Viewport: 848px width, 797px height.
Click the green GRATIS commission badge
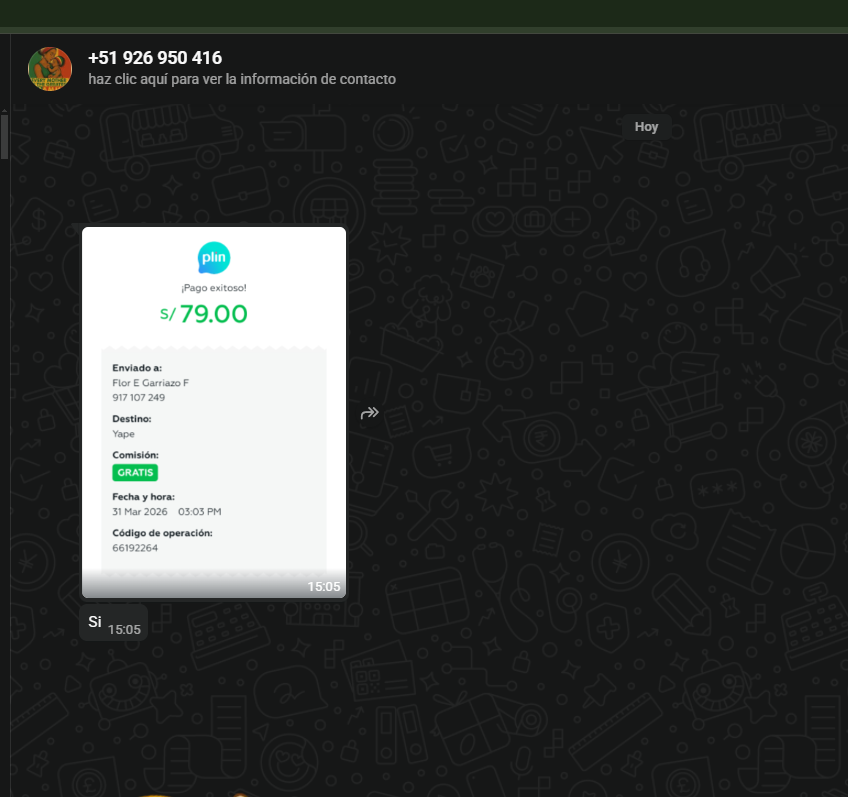click(x=135, y=472)
